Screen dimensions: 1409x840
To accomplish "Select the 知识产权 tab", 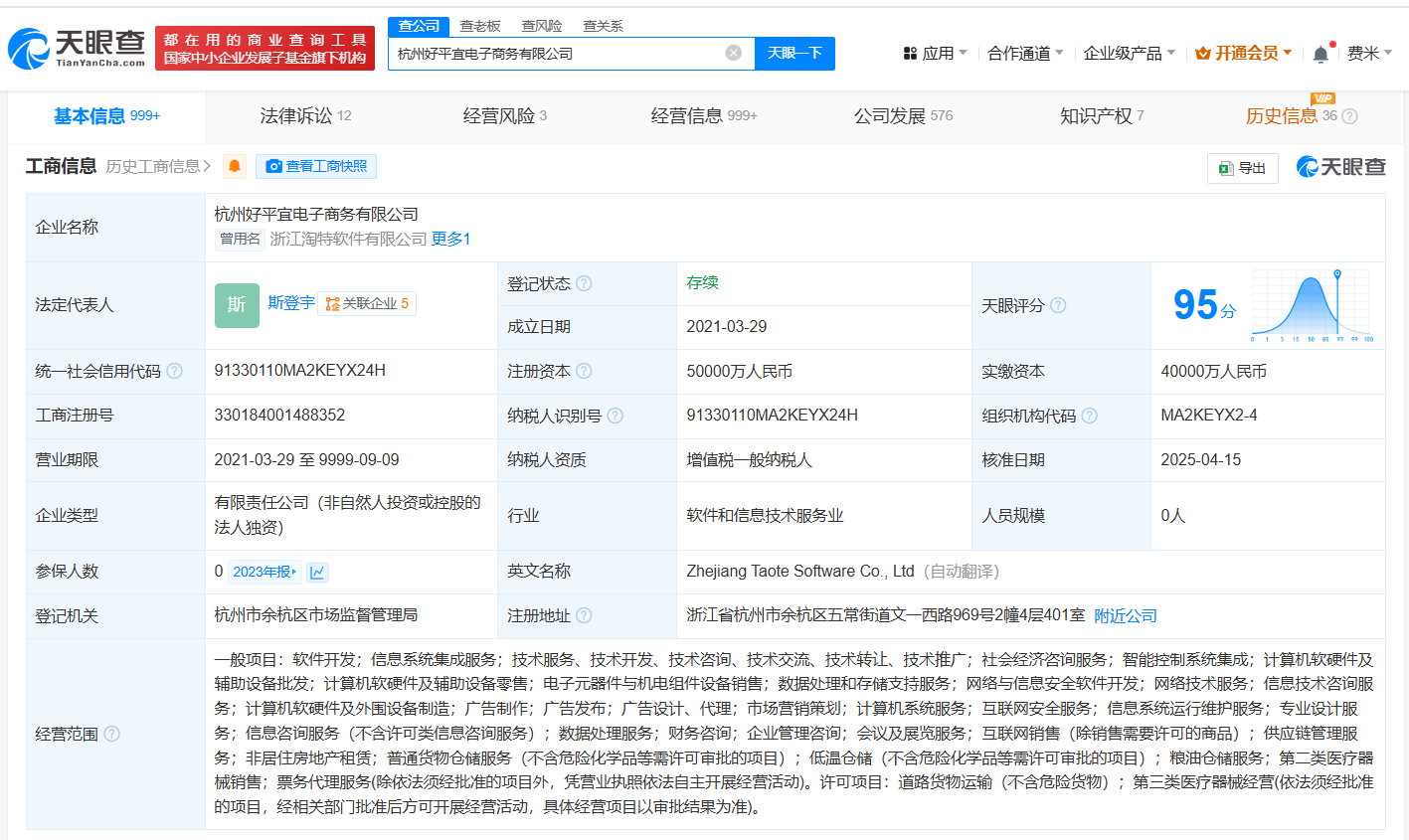I will pos(1101,116).
